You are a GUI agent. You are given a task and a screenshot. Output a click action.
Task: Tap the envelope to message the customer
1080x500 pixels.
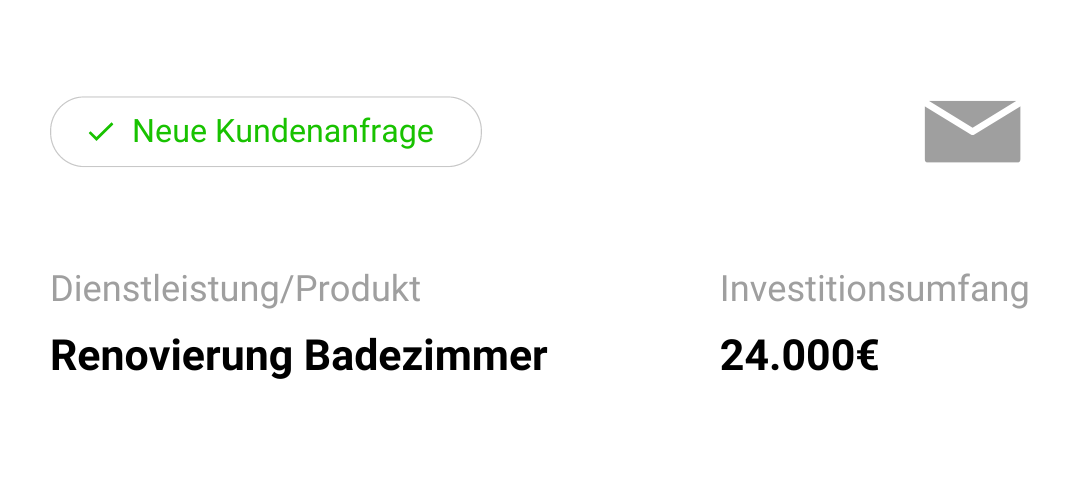pyautogui.click(x=972, y=132)
